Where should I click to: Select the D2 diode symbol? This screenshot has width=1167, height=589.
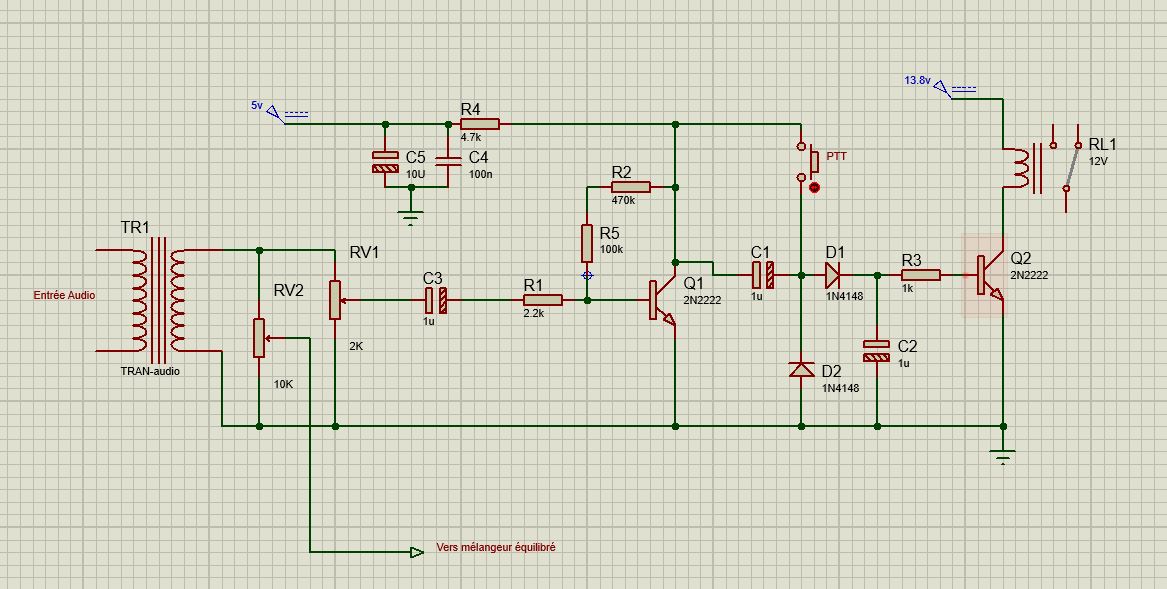801,370
